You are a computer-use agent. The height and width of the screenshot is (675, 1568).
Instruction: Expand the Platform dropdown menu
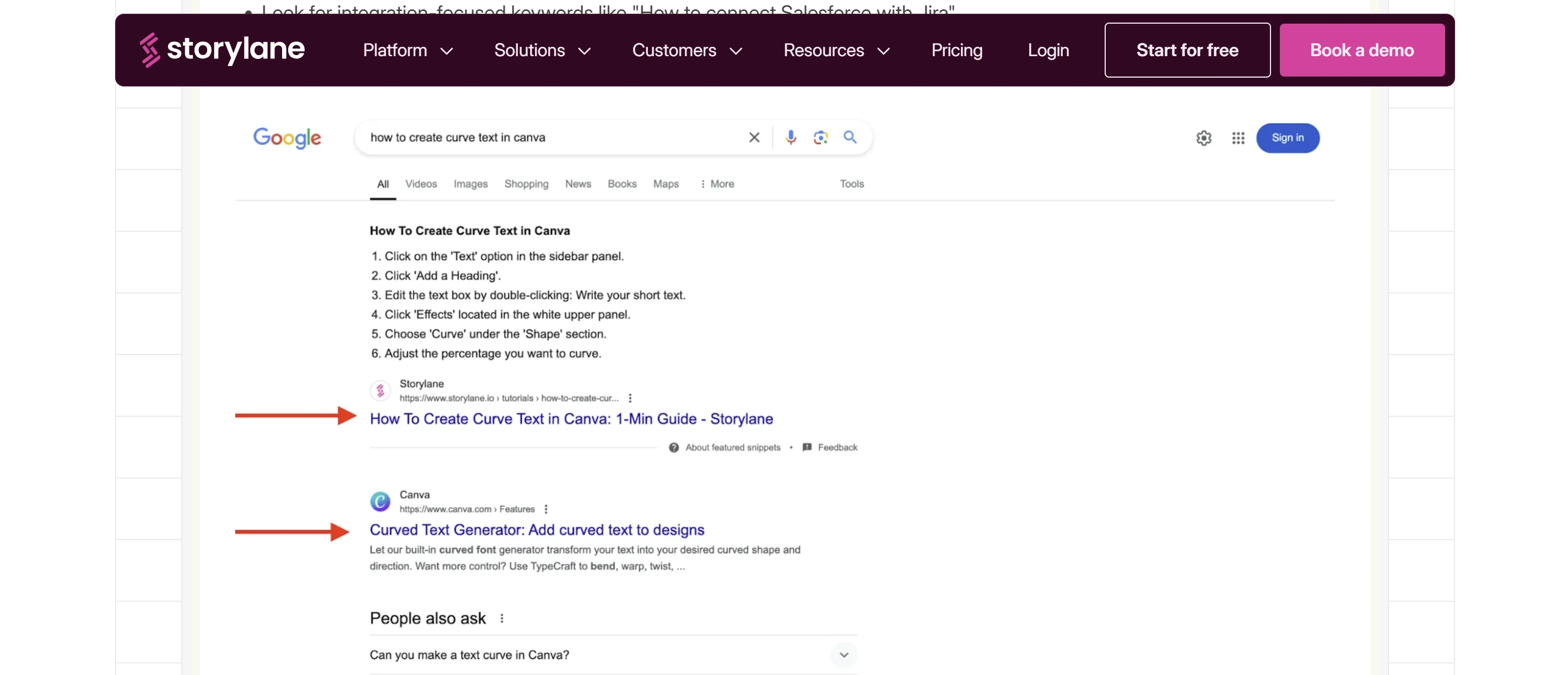tap(408, 50)
